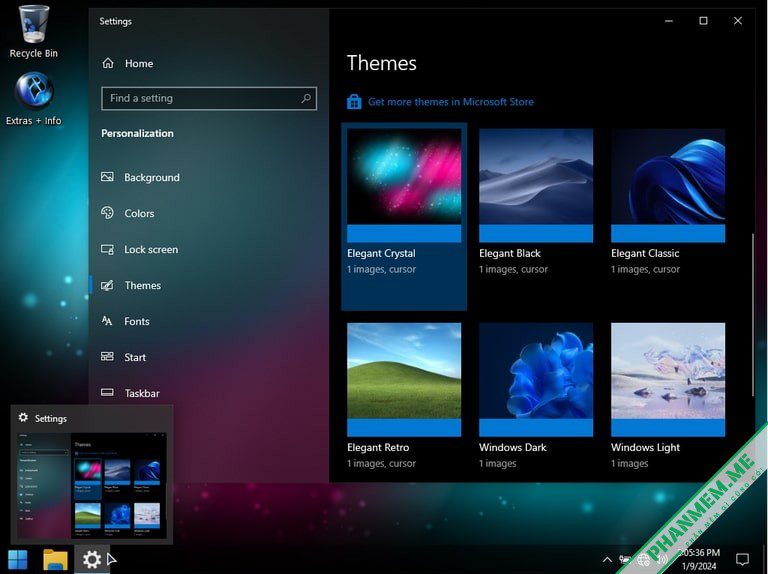The image size is (768, 574).
Task: Click the Settings gear taskbar icon
Action: click(x=92, y=559)
